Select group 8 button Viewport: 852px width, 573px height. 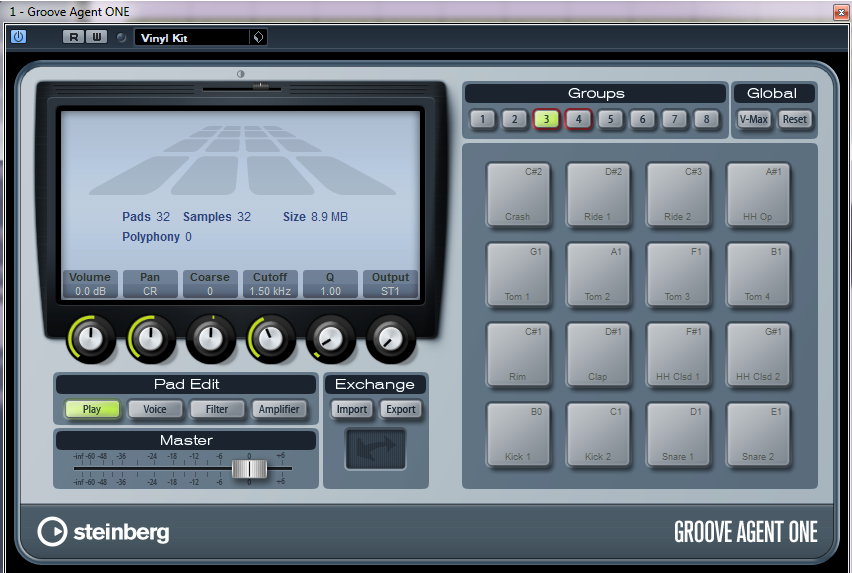706,119
